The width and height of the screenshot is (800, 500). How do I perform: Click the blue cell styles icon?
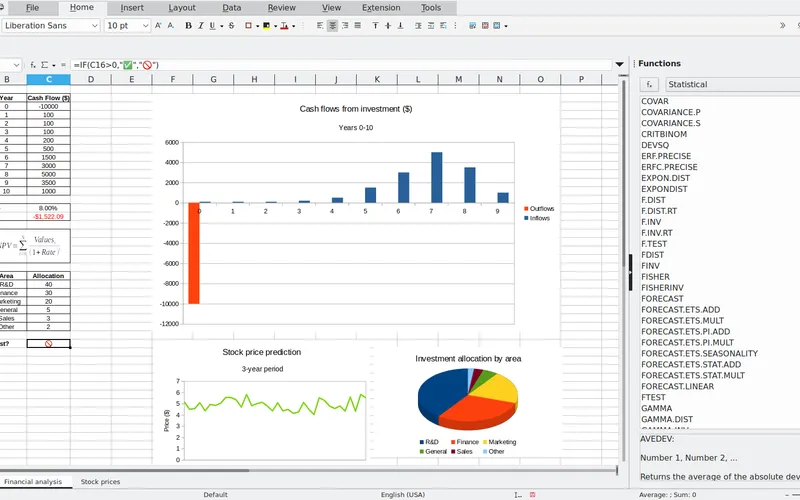click(496, 26)
